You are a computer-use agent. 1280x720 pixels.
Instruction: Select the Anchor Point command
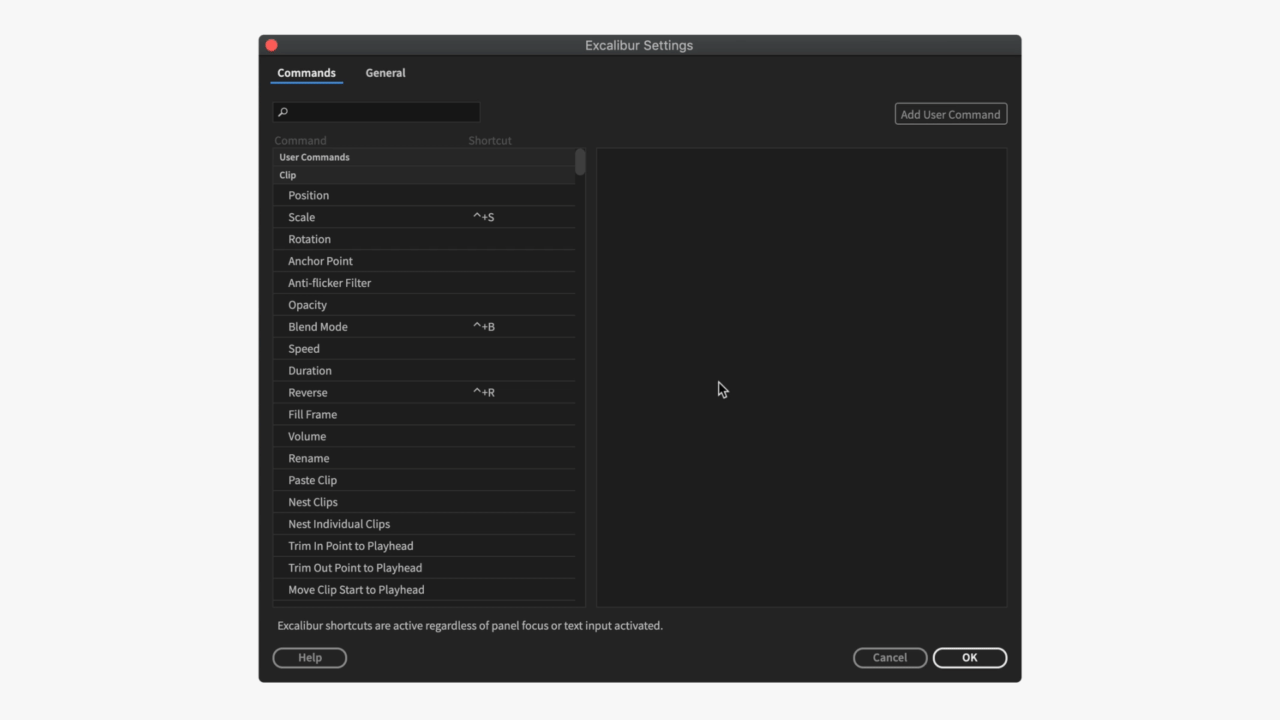pos(424,261)
